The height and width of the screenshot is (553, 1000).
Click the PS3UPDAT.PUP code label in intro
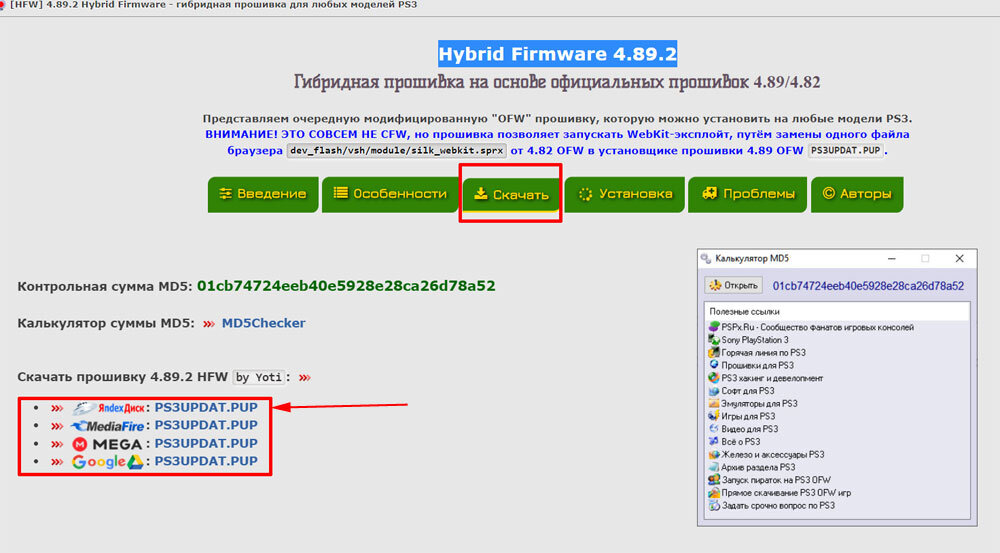point(846,151)
